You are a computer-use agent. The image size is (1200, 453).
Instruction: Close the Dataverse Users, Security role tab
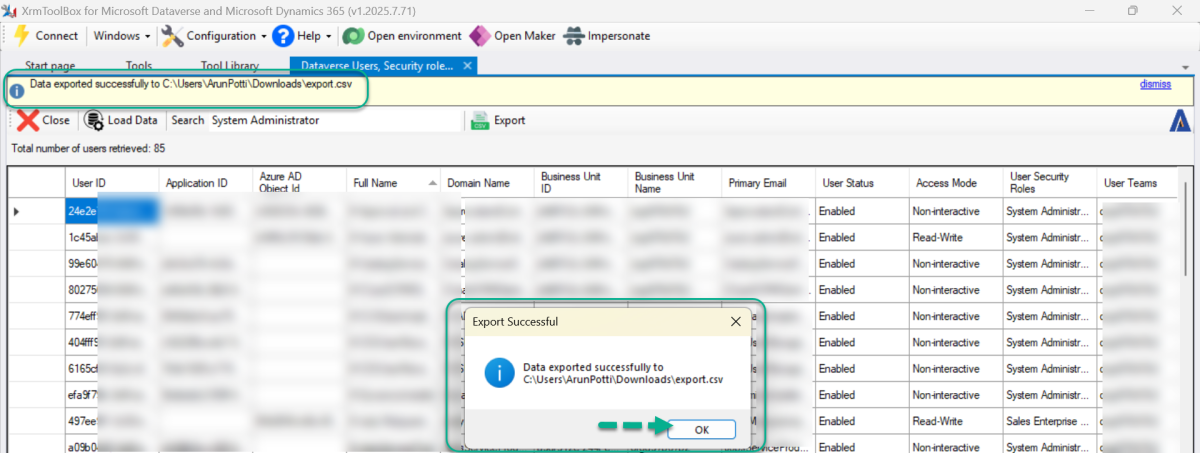[468, 66]
